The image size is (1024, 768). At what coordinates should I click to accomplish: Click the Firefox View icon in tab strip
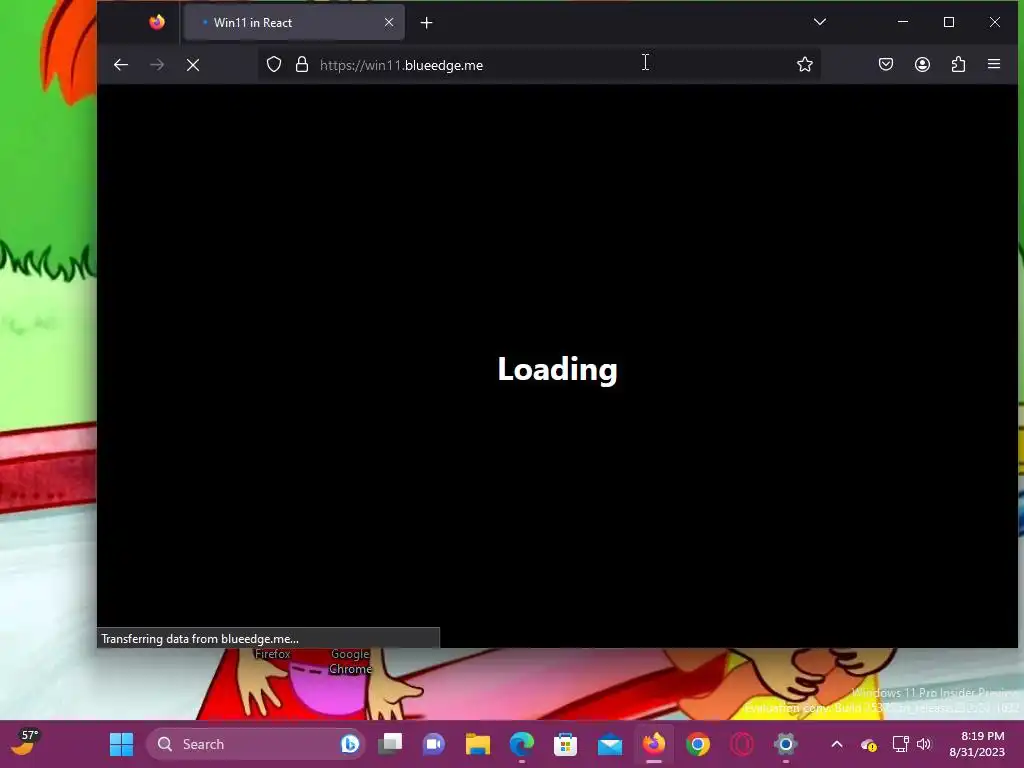pos(157,22)
